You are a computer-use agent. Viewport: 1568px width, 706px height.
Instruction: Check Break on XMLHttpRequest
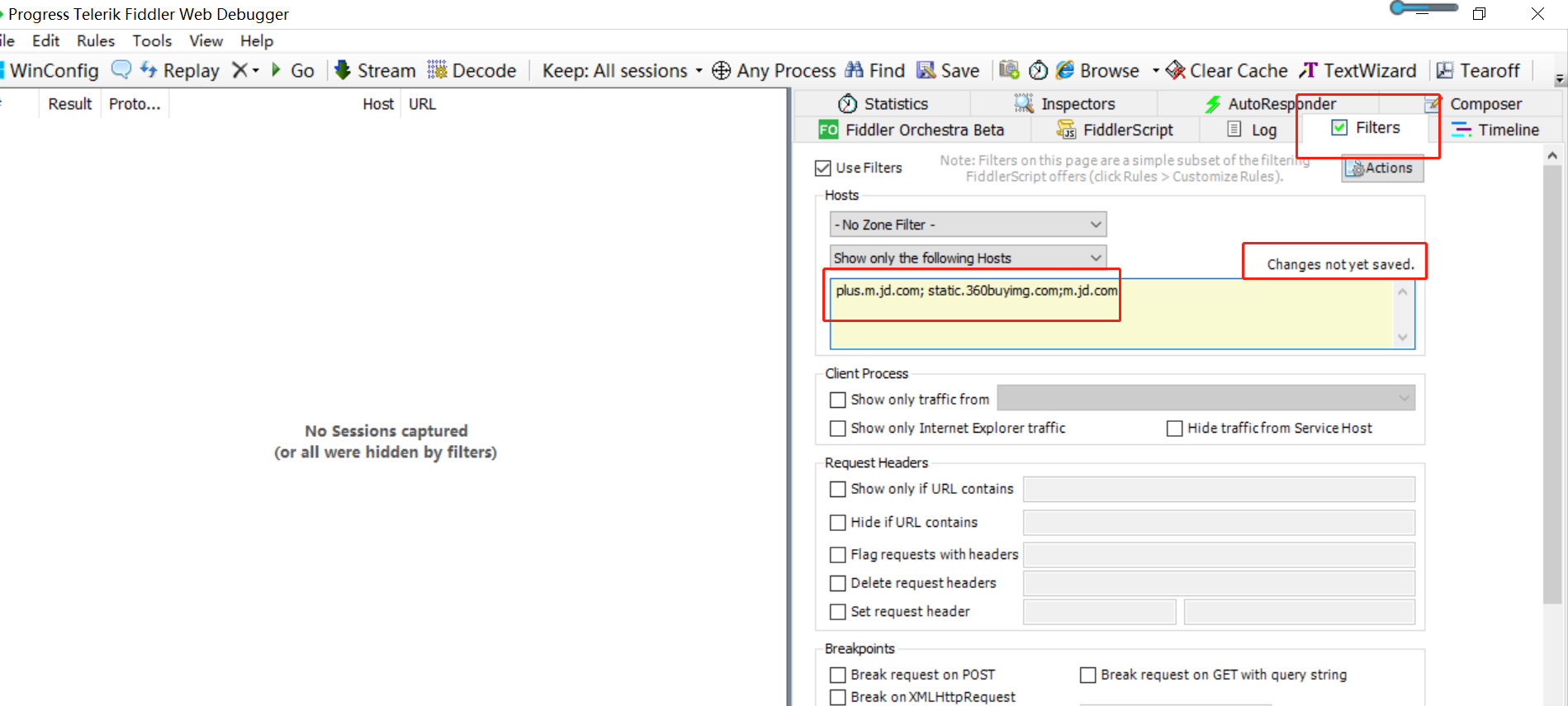click(837, 697)
